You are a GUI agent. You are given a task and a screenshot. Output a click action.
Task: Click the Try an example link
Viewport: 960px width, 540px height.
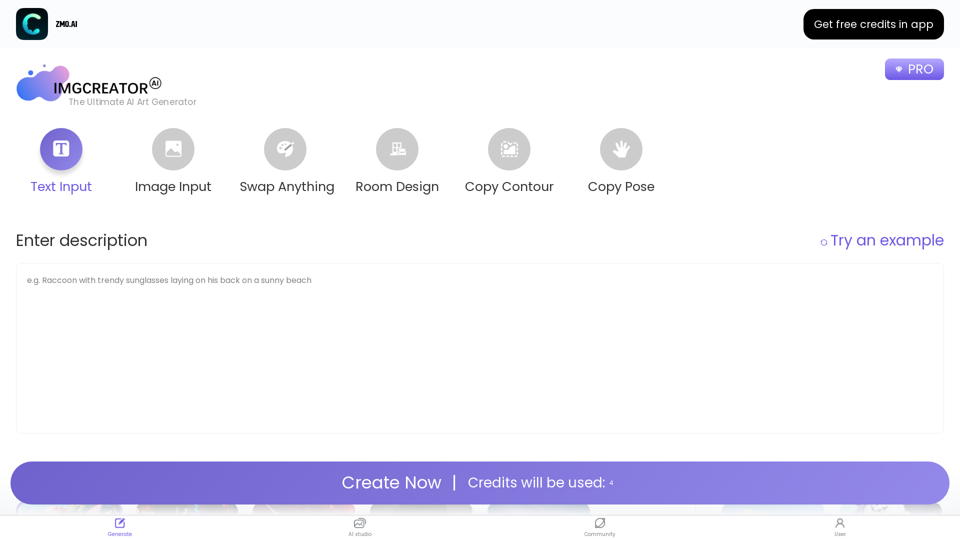(x=882, y=241)
